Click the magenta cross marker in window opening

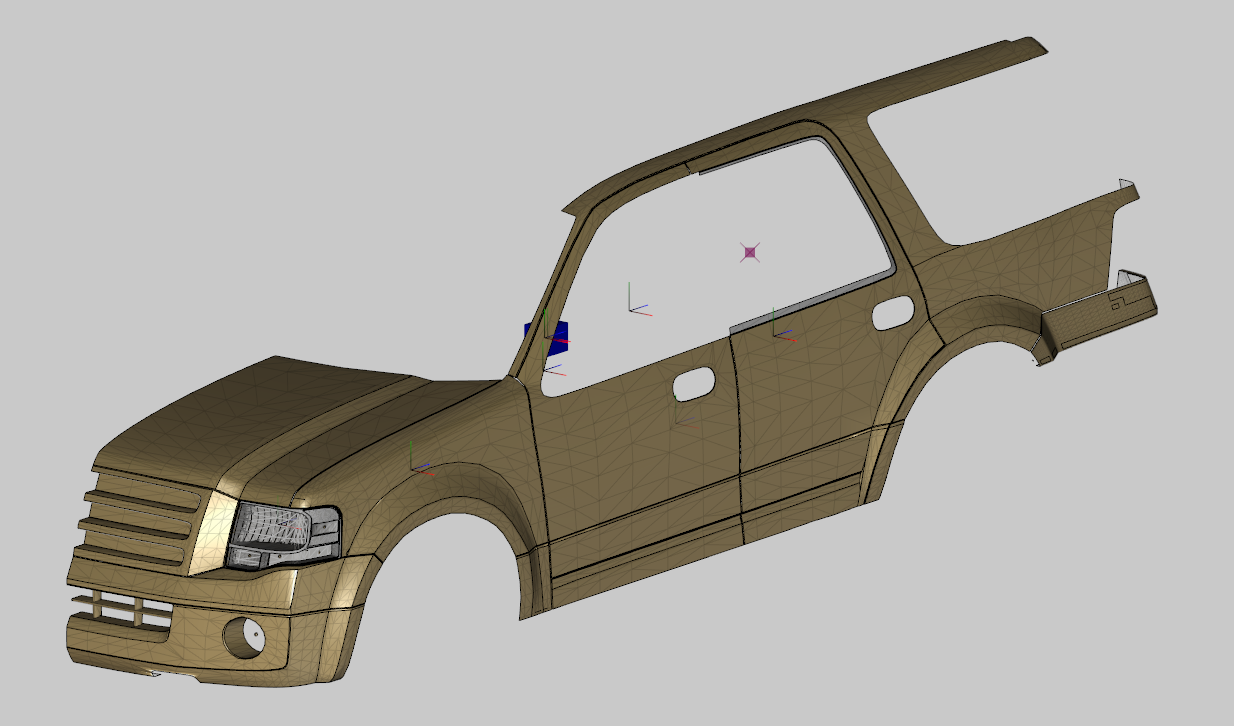click(x=751, y=252)
